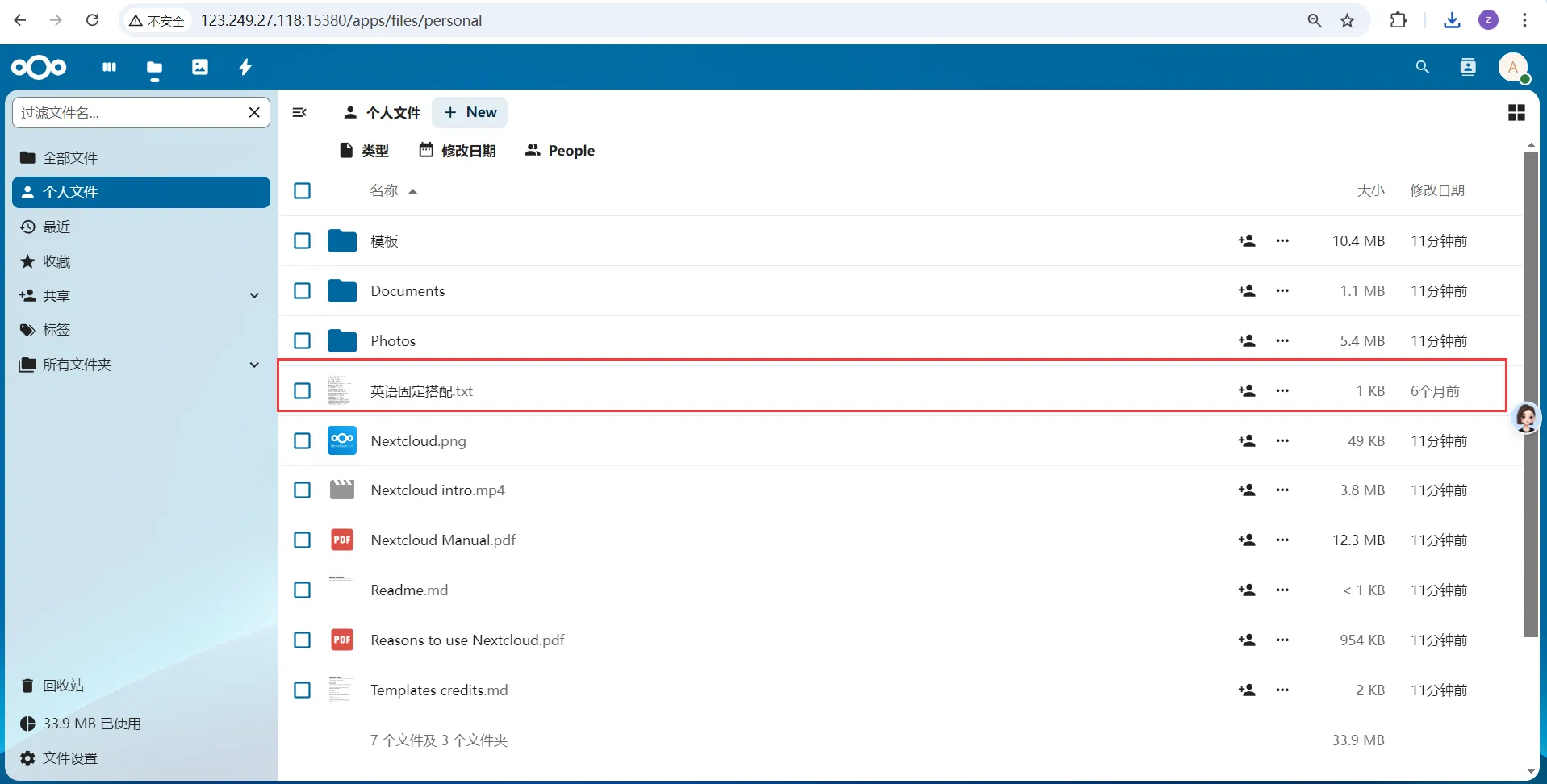The width and height of the screenshot is (1547, 784).
Task: Collapse the navigation sidebar toggle
Action: [x=299, y=112]
